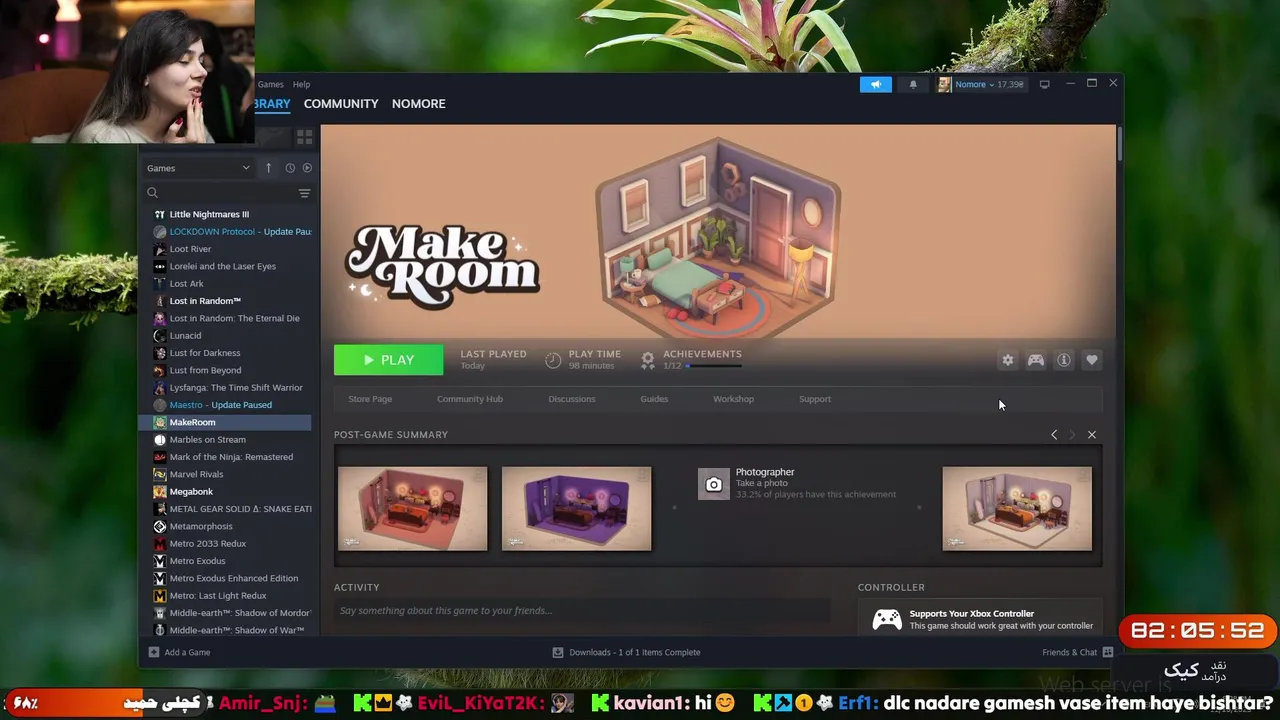Viewport: 1280px width, 720px height.
Task: Select Maestro Update Paused entry
Action: coord(220,405)
